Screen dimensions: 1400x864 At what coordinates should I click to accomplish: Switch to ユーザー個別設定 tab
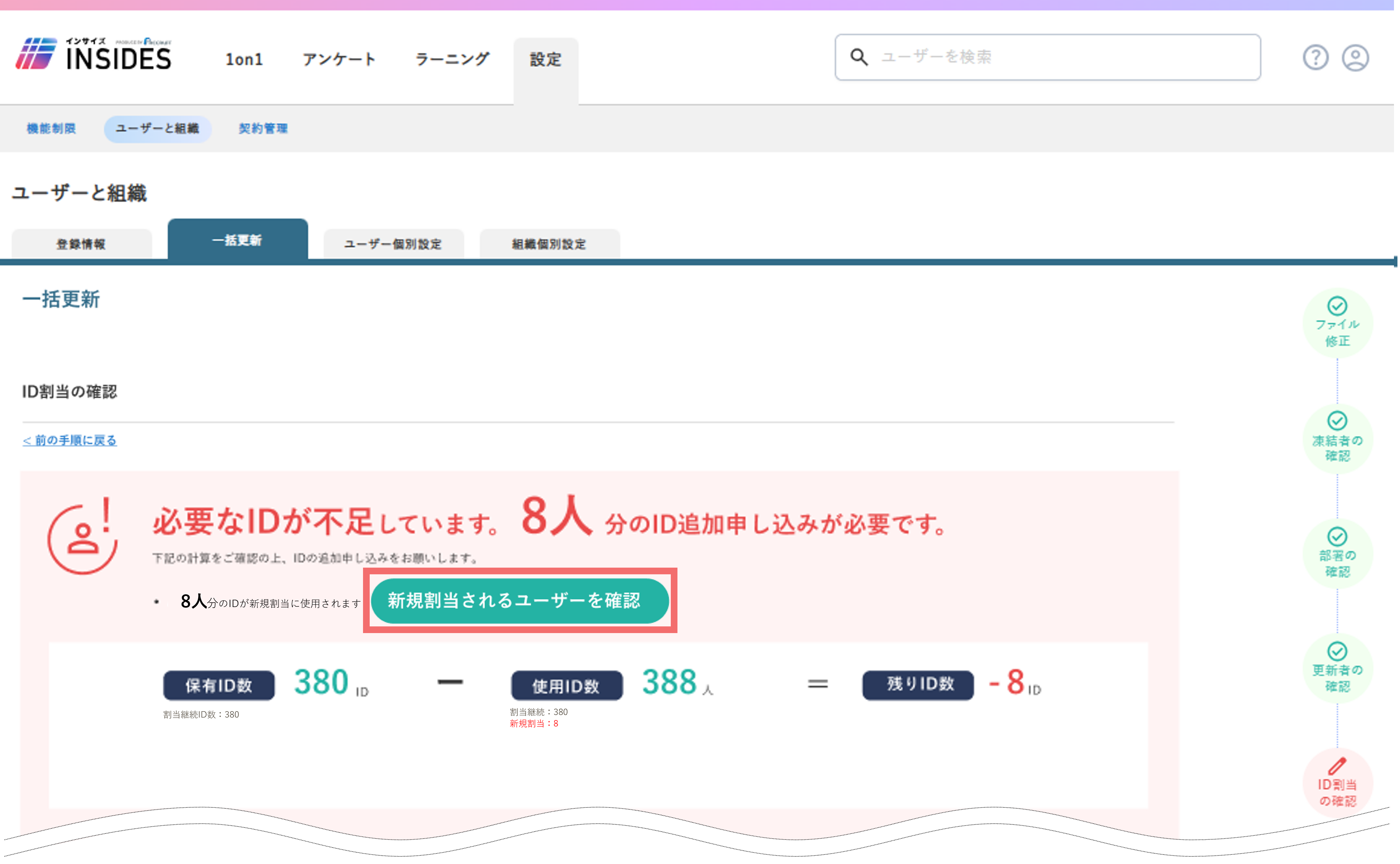click(394, 244)
